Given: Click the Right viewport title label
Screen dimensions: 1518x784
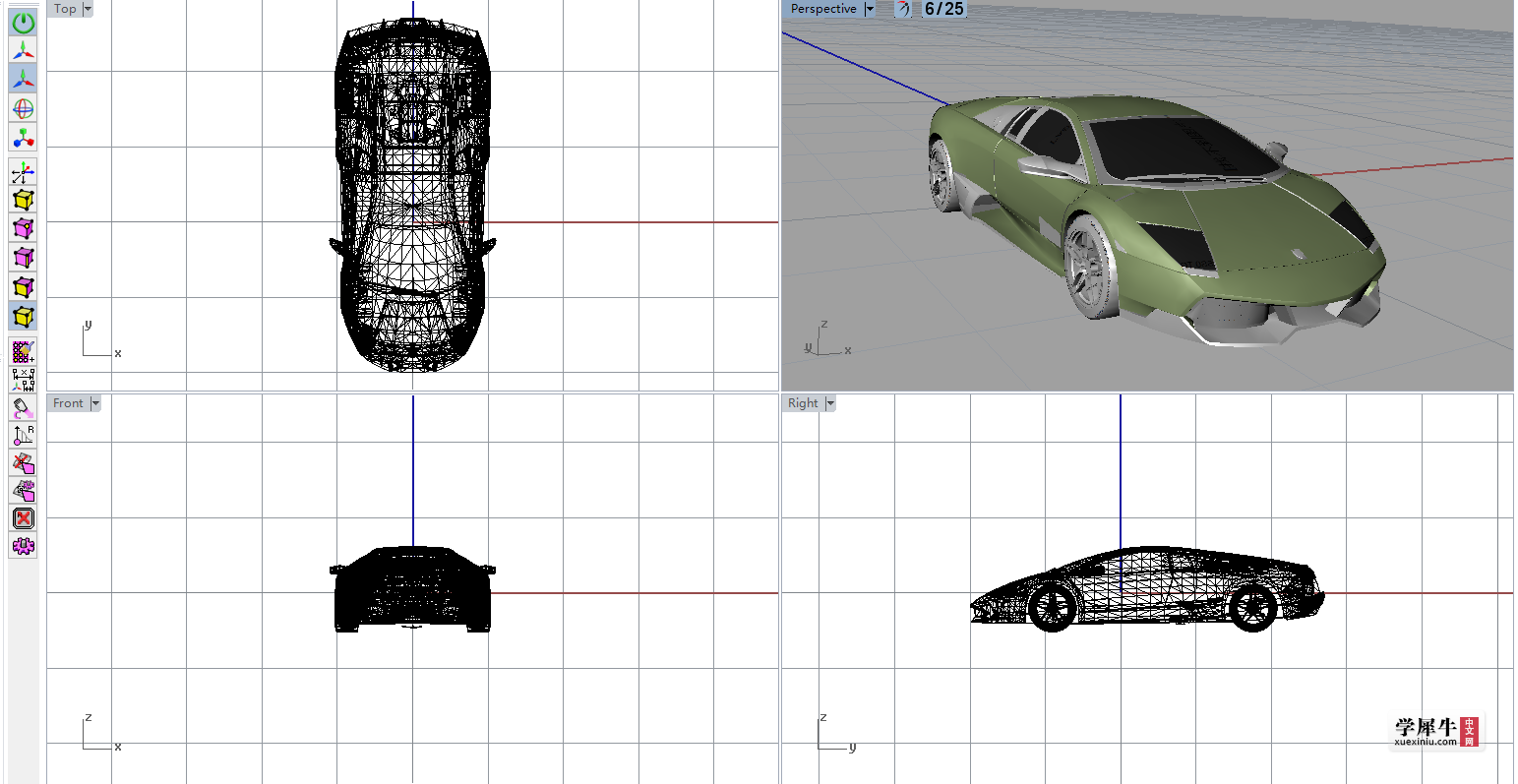Looking at the screenshot, I should pyautogui.click(x=803, y=403).
